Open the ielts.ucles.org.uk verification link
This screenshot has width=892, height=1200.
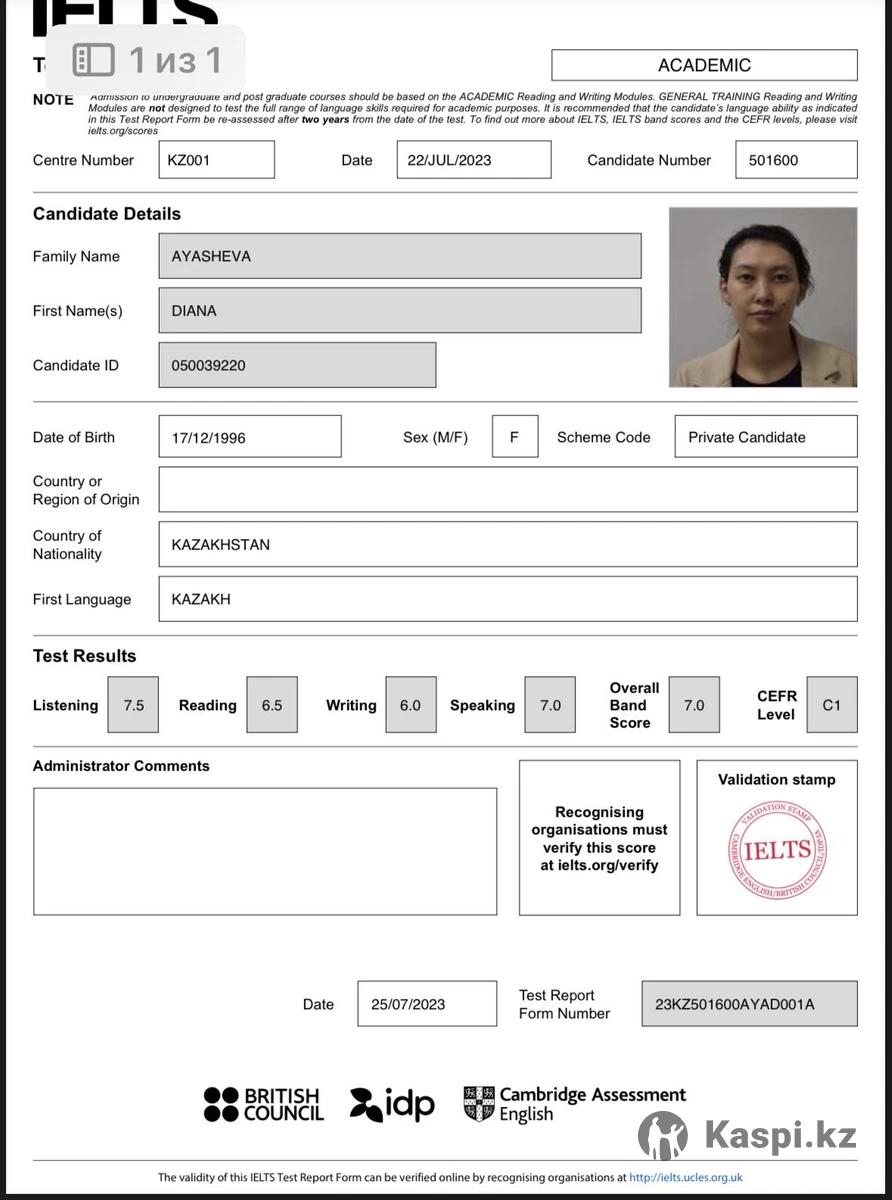click(x=685, y=1178)
